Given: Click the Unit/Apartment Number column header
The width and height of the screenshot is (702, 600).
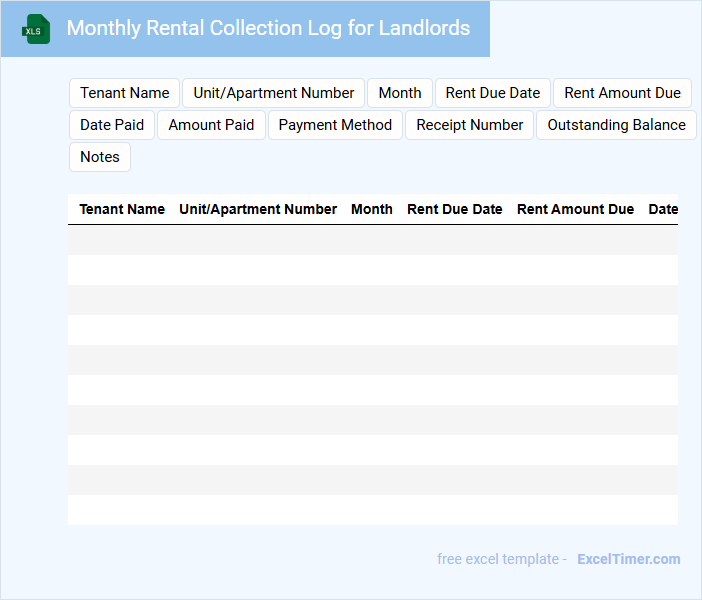Looking at the screenshot, I should point(258,209).
